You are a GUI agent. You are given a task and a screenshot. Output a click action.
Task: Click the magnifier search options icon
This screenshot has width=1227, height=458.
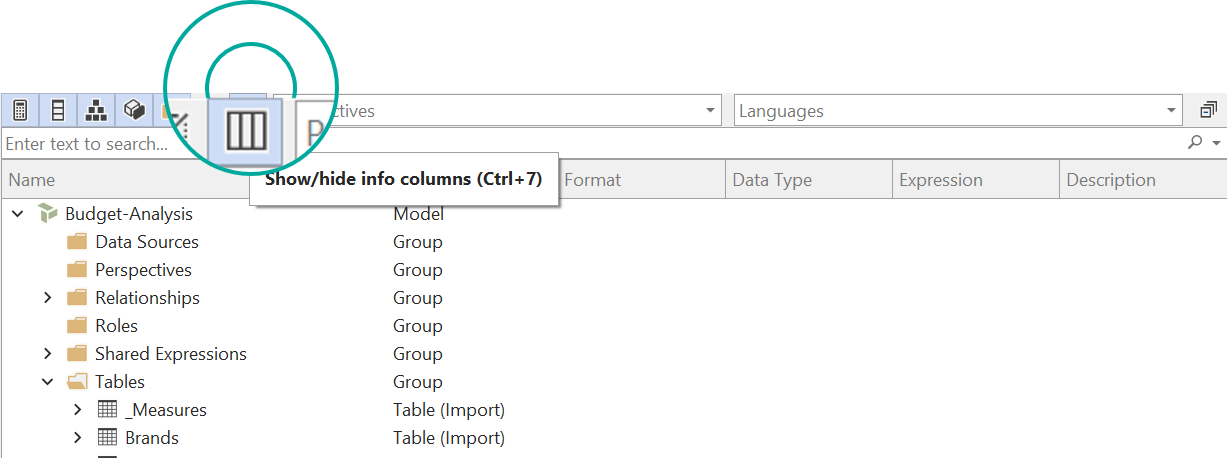click(1201, 144)
